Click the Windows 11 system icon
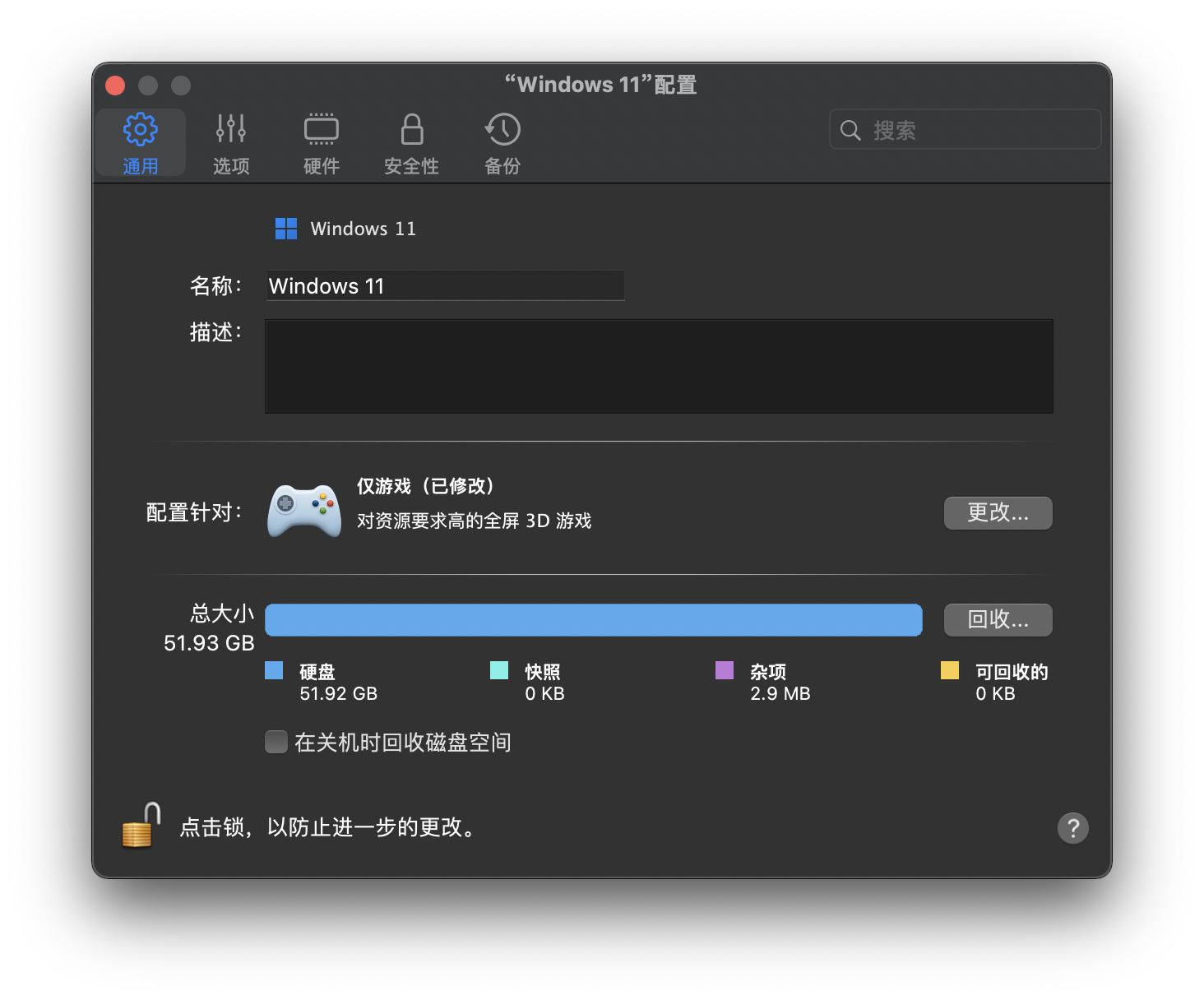 point(285,229)
